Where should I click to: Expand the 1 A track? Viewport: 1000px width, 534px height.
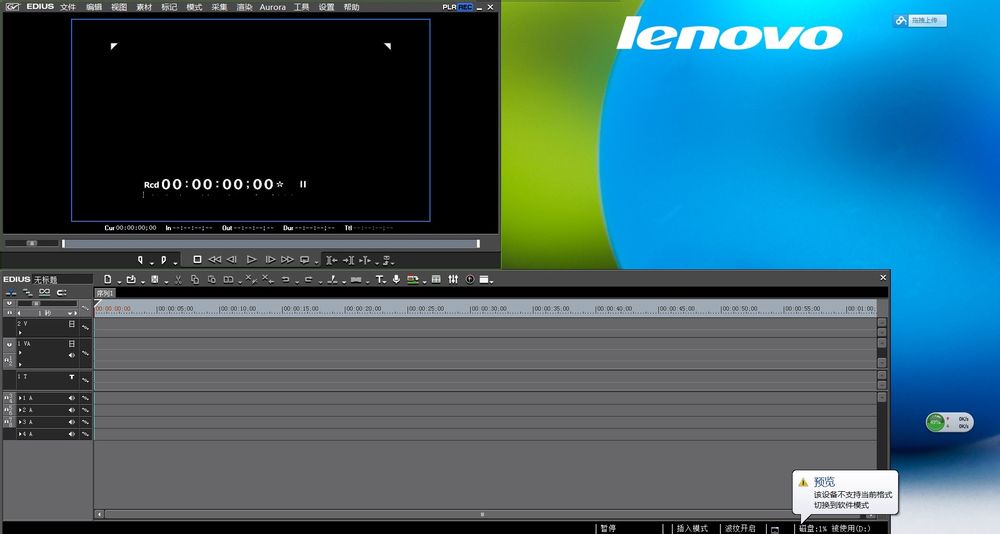[x=20, y=398]
